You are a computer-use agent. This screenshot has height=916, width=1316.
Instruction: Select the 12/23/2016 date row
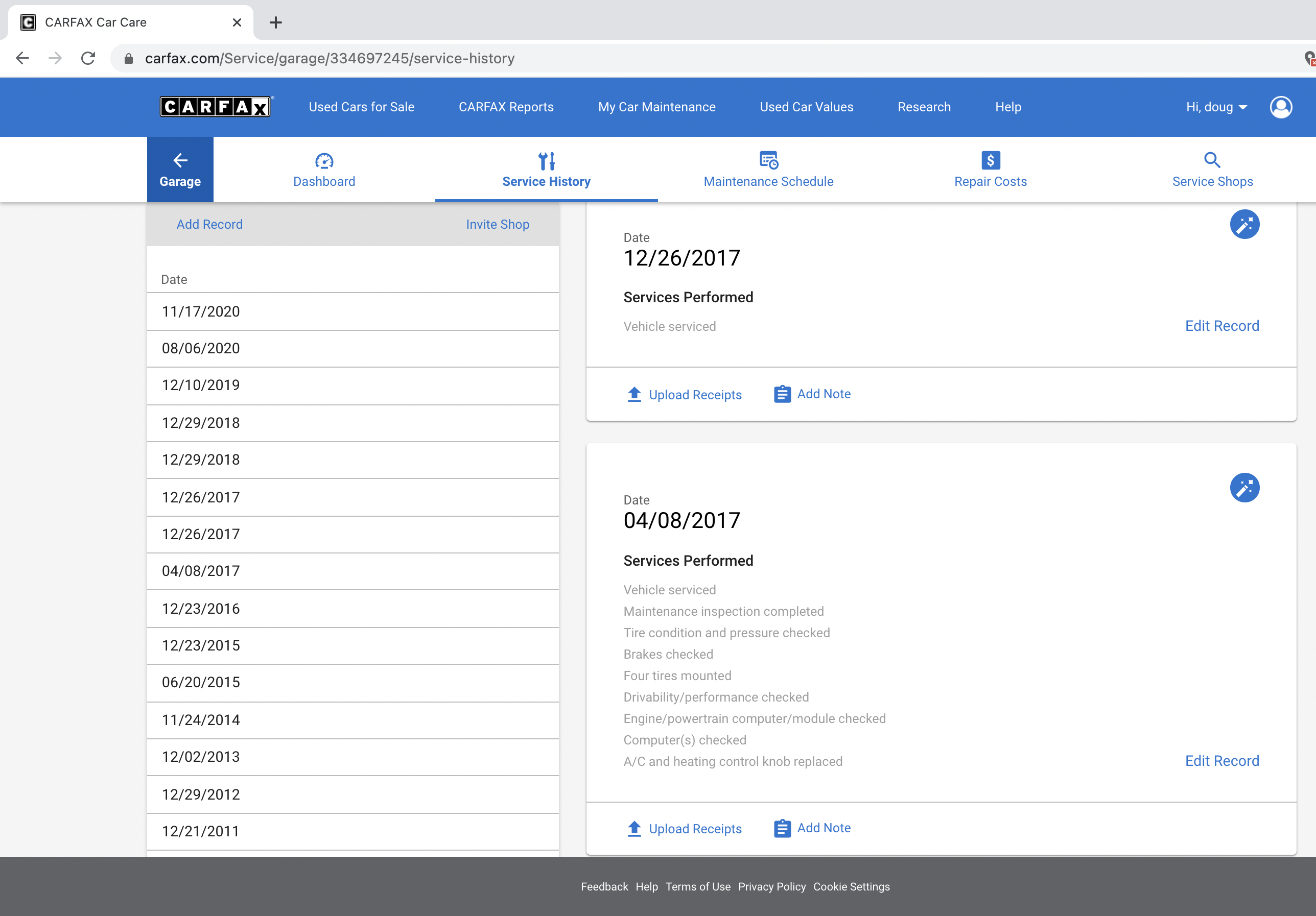[353, 609]
